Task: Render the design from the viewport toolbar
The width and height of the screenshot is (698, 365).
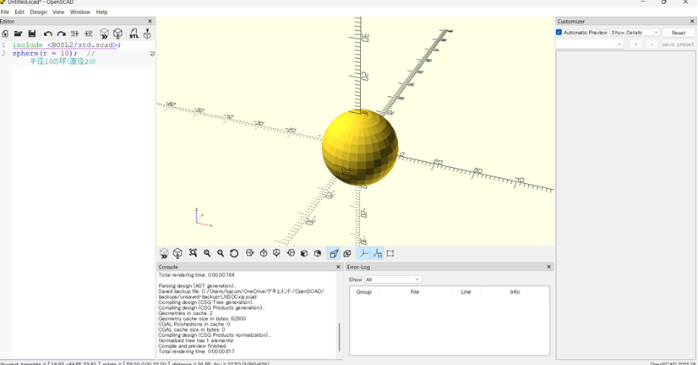Action: click(x=178, y=253)
